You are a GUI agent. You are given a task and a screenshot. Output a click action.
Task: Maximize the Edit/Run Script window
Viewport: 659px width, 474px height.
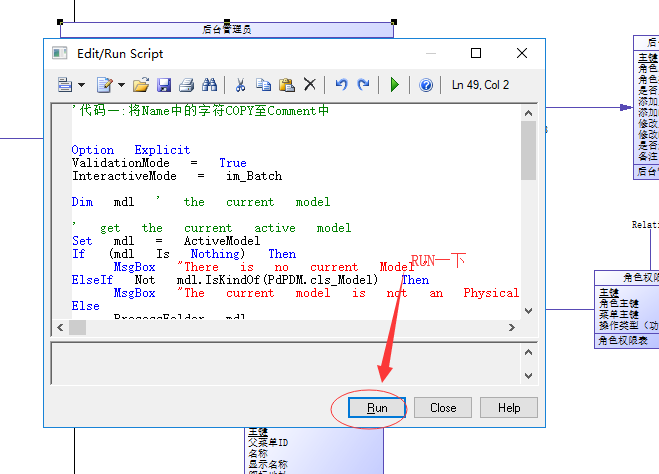tap(476, 53)
